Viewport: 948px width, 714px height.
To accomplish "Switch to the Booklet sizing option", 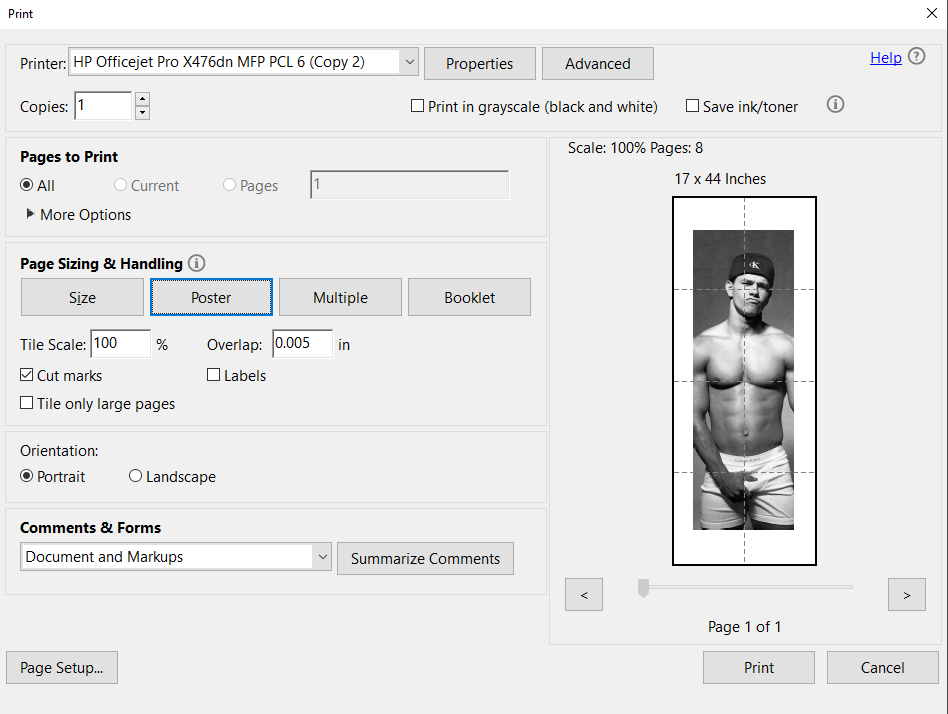I will coord(469,297).
